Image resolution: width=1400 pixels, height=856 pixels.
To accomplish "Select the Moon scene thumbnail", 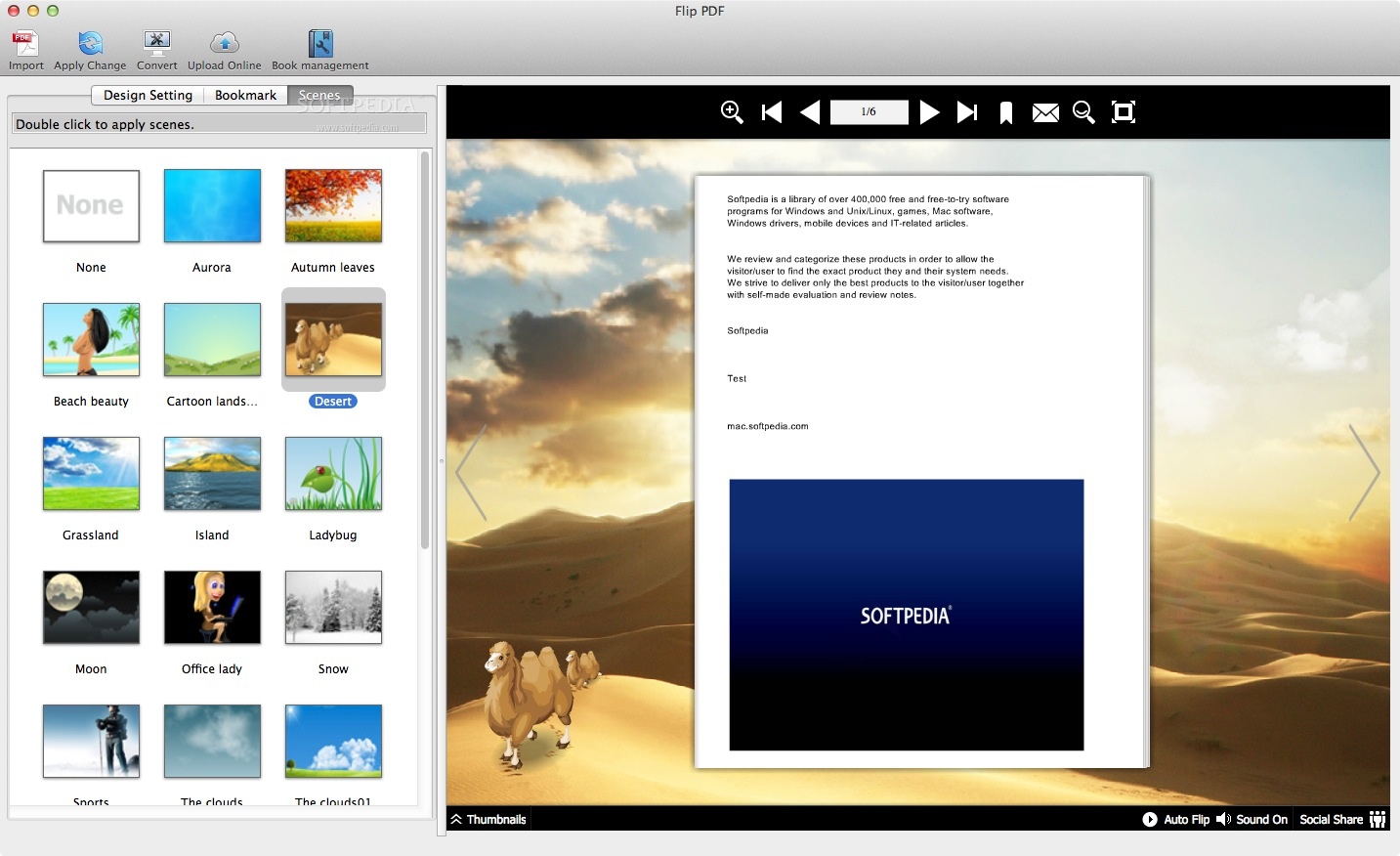I will point(91,608).
